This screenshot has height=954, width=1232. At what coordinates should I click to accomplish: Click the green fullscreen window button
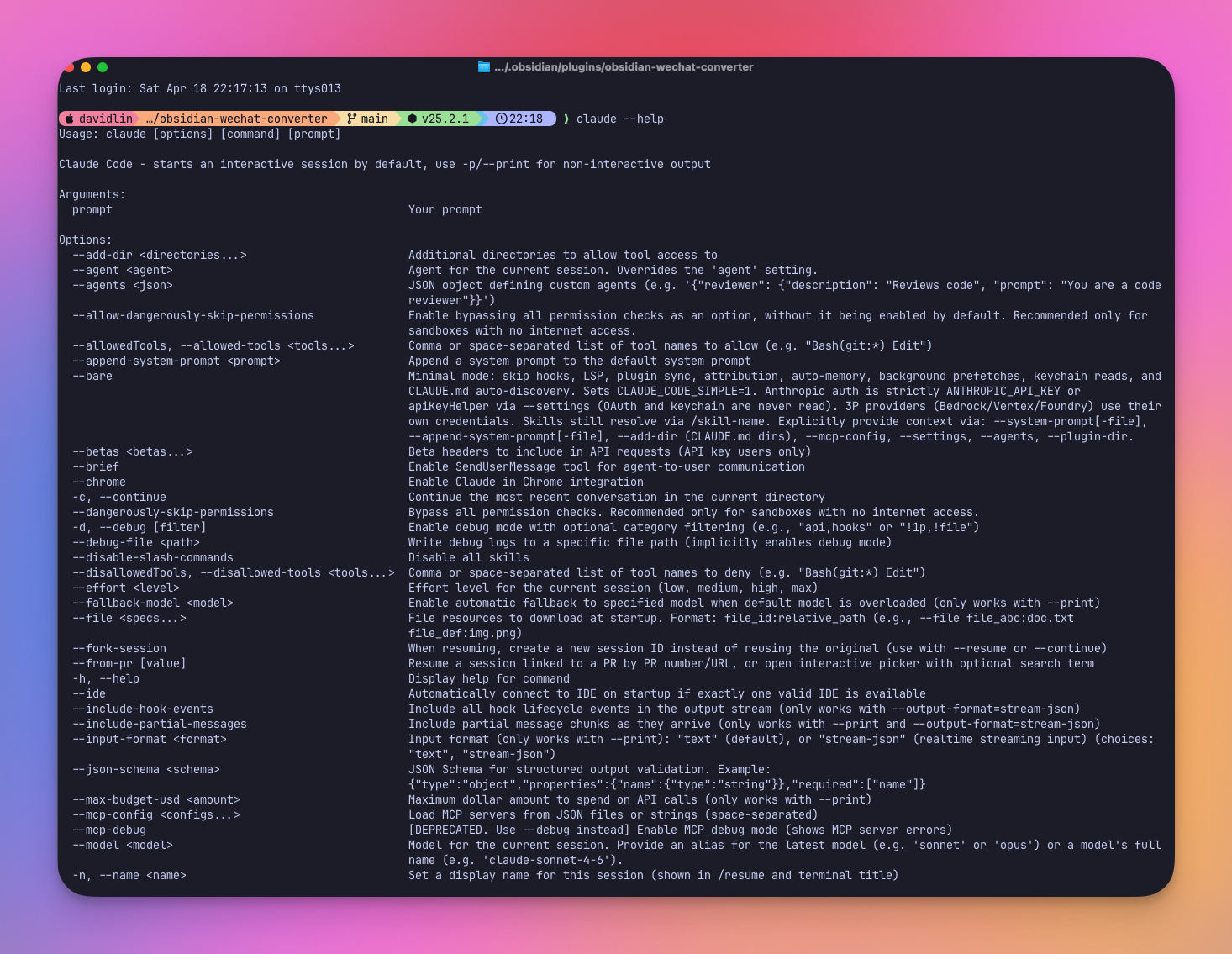click(103, 67)
